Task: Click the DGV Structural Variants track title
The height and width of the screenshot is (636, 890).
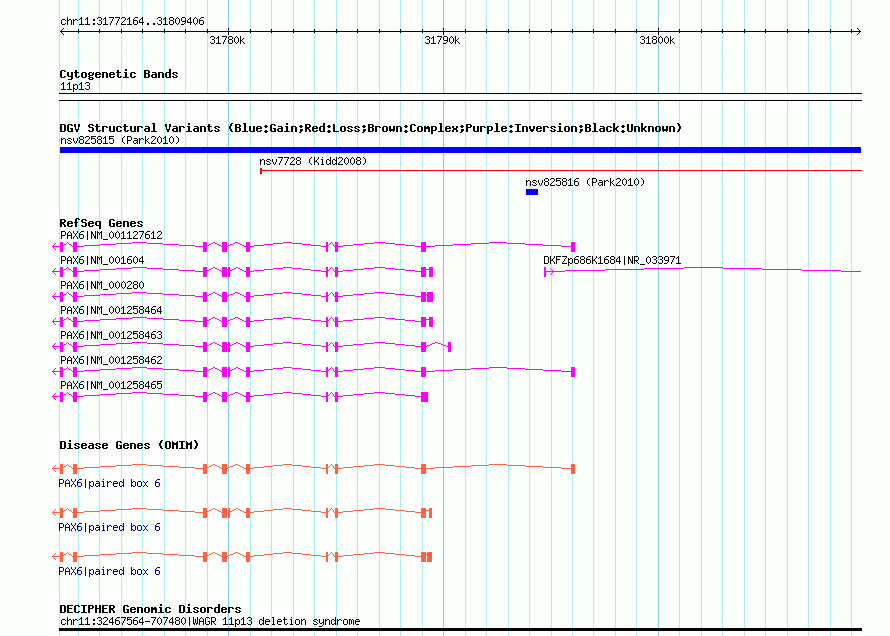Action: pos(370,128)
